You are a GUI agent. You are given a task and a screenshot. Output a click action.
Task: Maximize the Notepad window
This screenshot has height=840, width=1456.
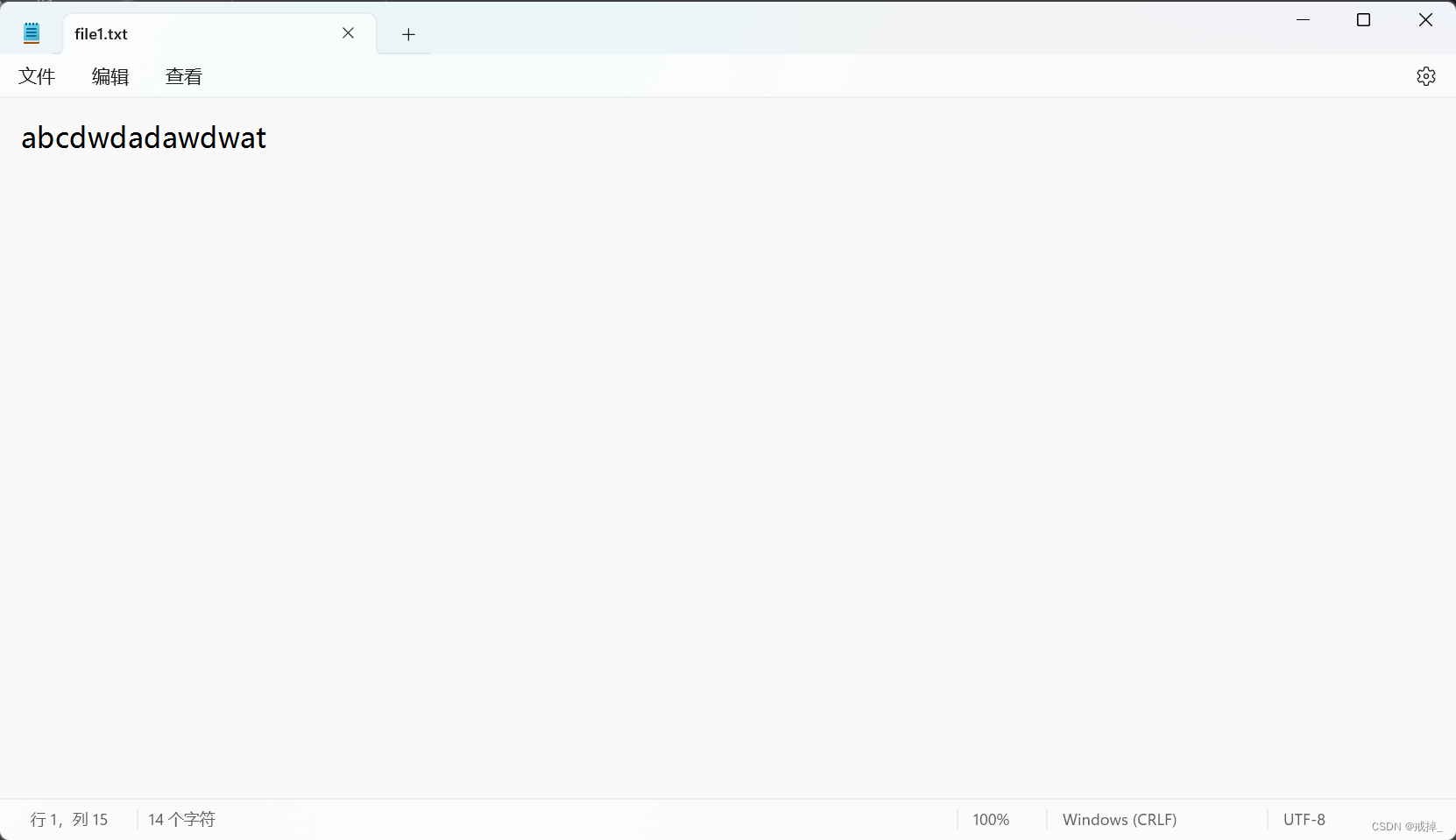[x=1364, y=19]
